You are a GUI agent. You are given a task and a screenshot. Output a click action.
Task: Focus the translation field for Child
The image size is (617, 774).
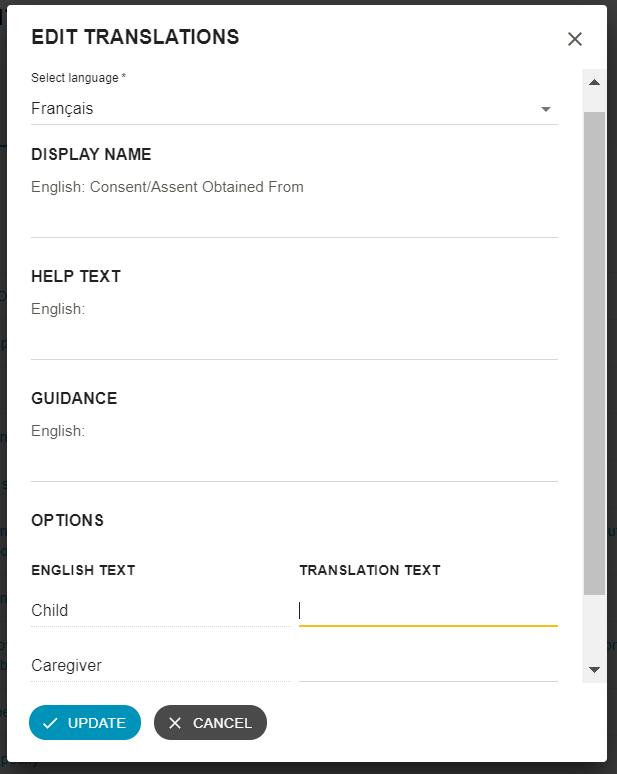click(x=428, y=611)
